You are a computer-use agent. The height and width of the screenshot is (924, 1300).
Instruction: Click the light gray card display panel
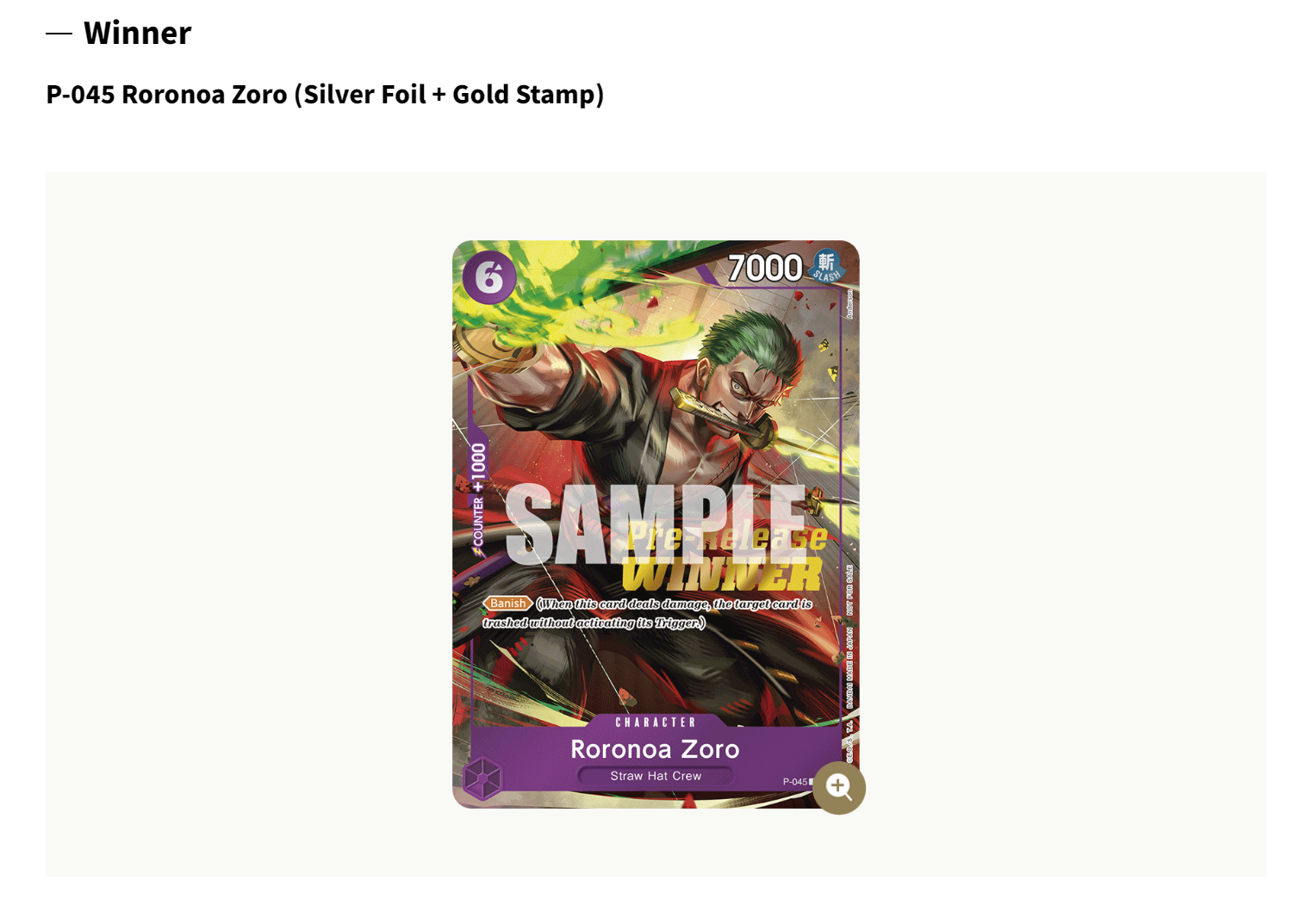pos(656,524)
